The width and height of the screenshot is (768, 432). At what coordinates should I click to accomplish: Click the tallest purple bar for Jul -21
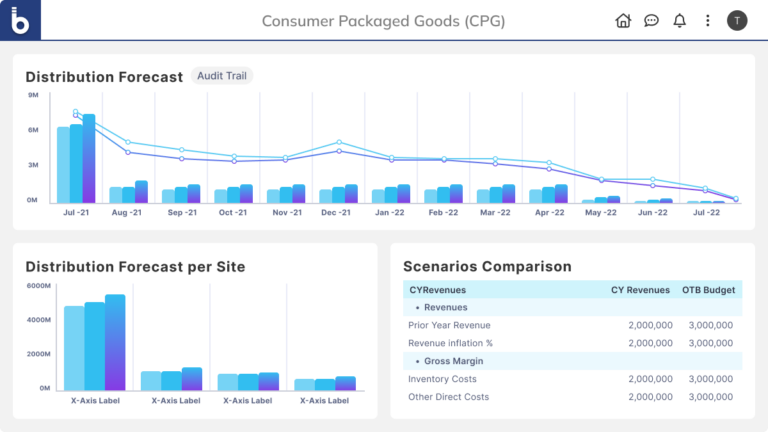click(x=89, y=158)
